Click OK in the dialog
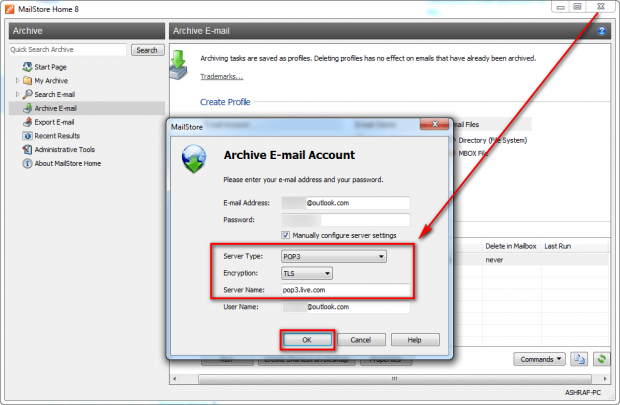The width and height of the screenshot is (620, 405). click(x=307, y=340)
